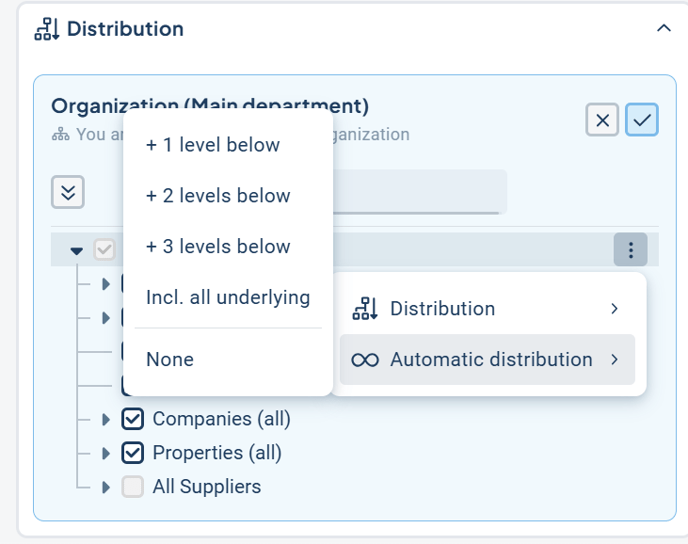
Task: Open the three-dot menu on root row
Action: point(630,250)
